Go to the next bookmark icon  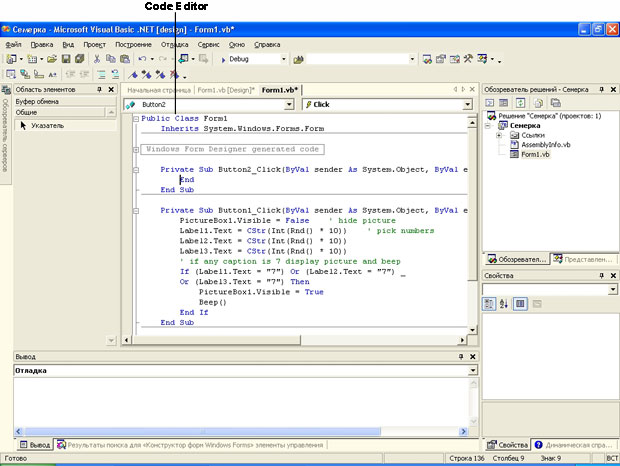point(147,74)
